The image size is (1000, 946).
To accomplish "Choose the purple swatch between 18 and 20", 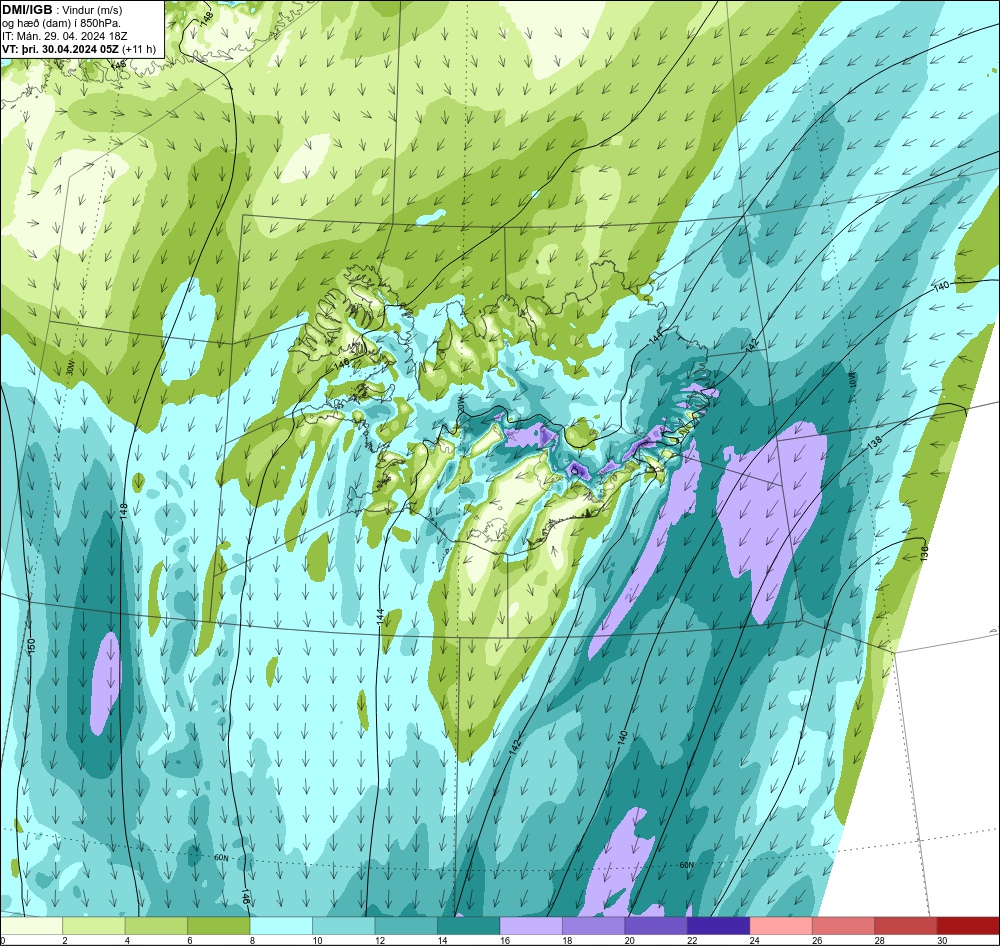I will 594,925.
